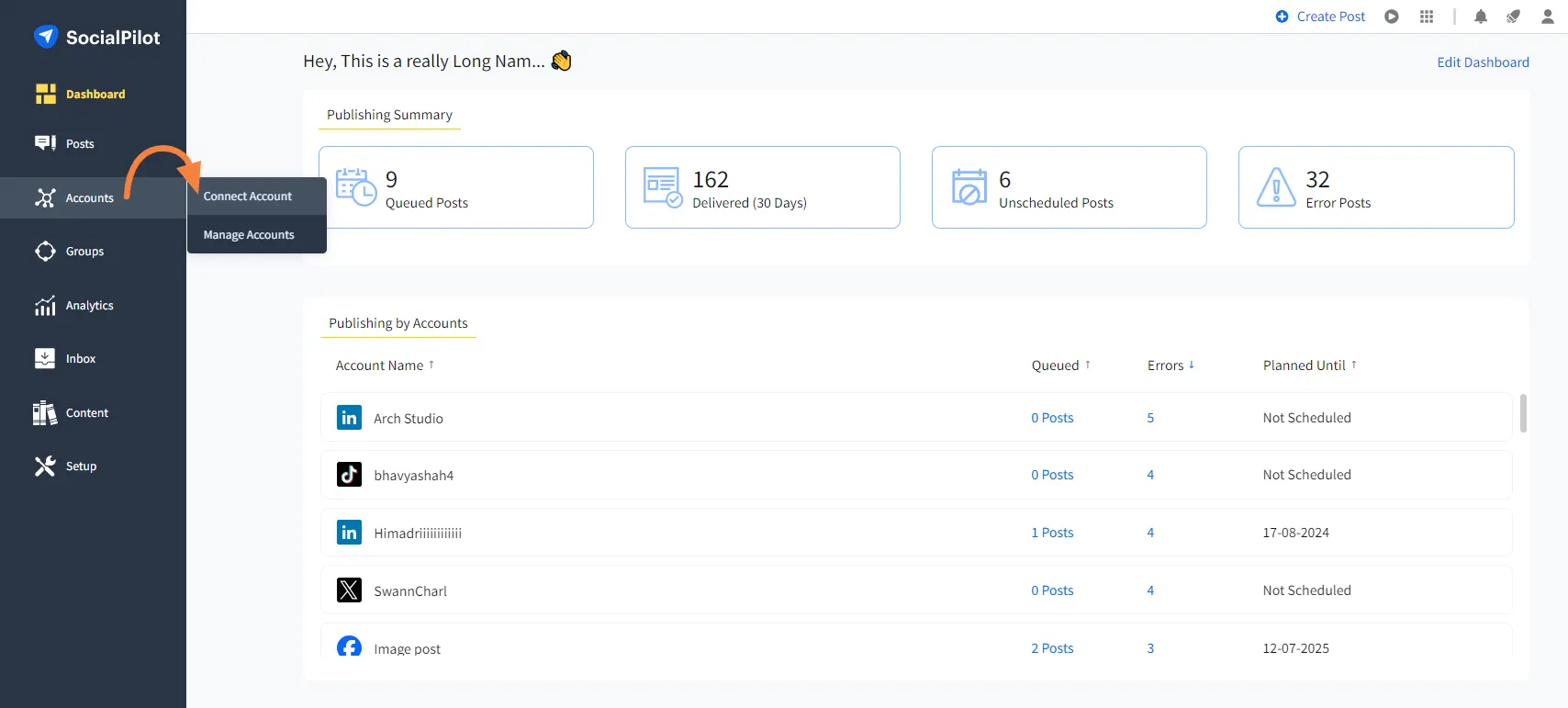
Task: Open Content label in the sidebar
Action: pyautogui.click(x=87, y=413)
